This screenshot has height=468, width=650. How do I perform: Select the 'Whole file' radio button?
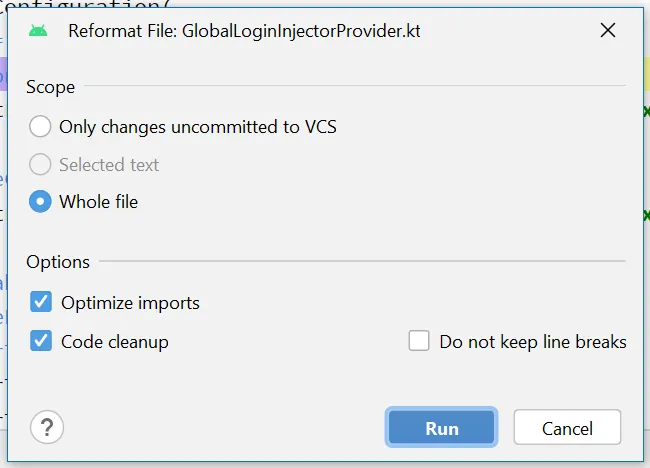tap(41, 202)
